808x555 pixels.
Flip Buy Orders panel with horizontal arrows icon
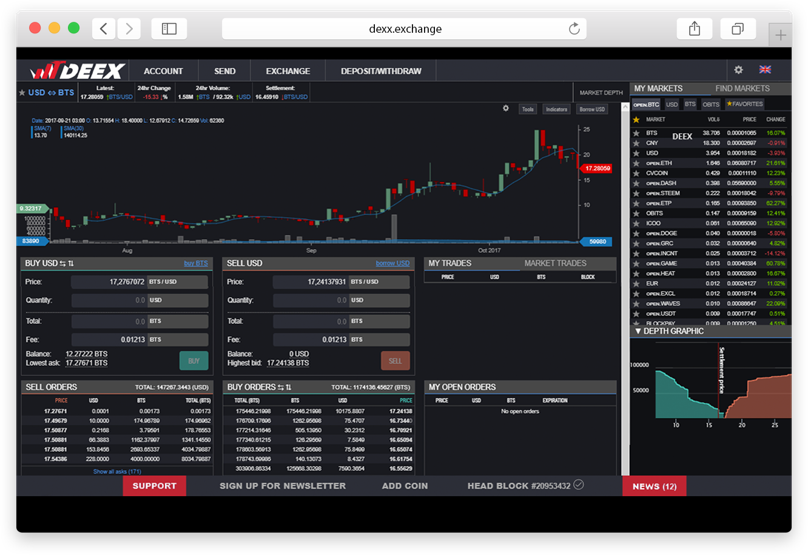281,387
